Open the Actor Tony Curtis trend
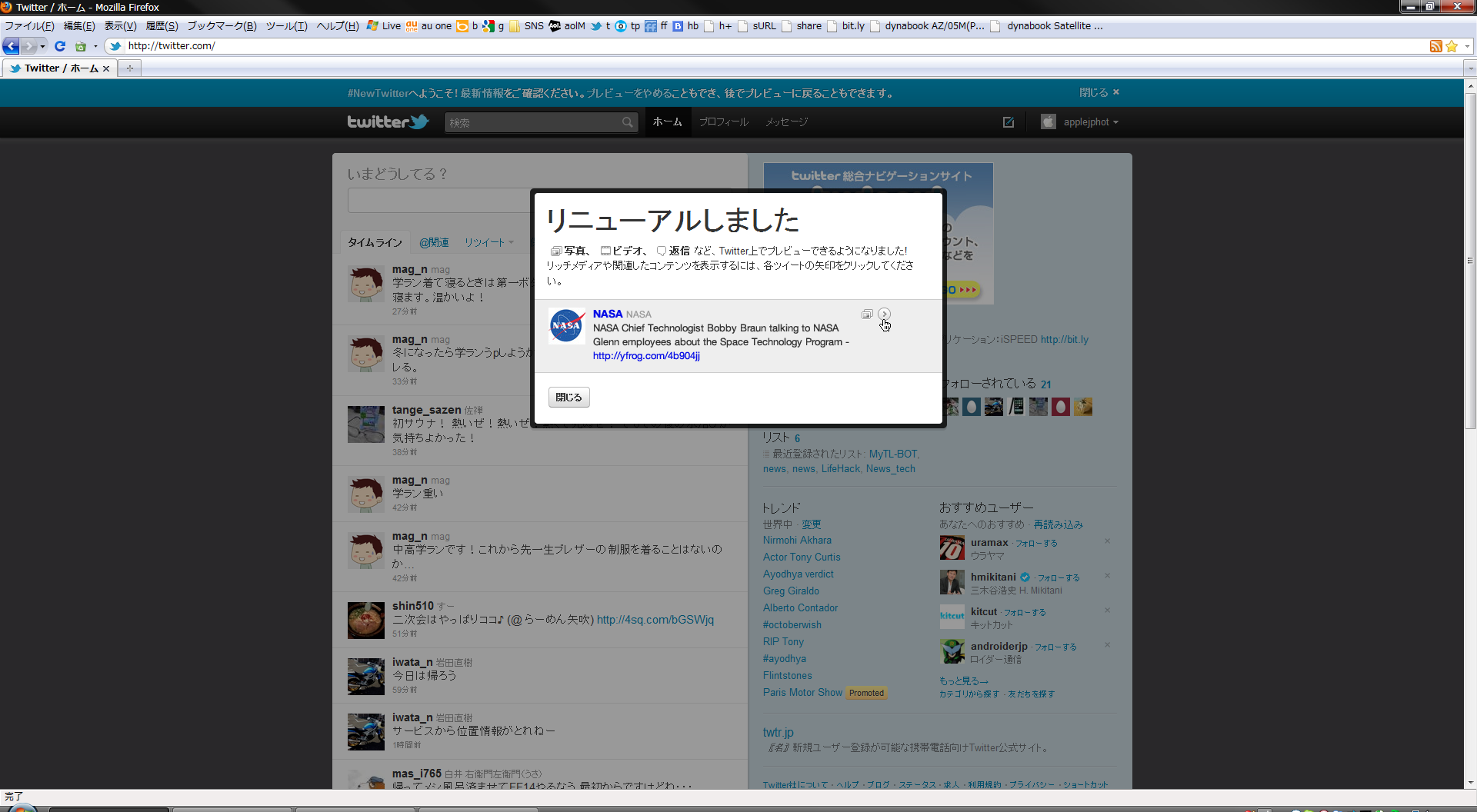1477x812 pixels. click(x=802, y=557)
